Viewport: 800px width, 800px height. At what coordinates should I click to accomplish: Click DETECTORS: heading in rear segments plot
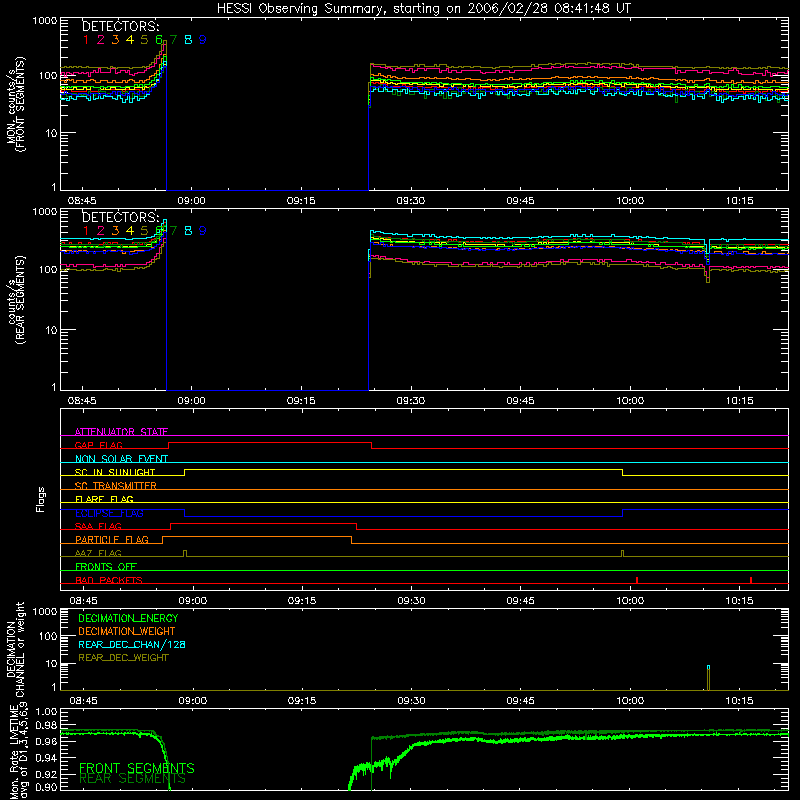121,217
